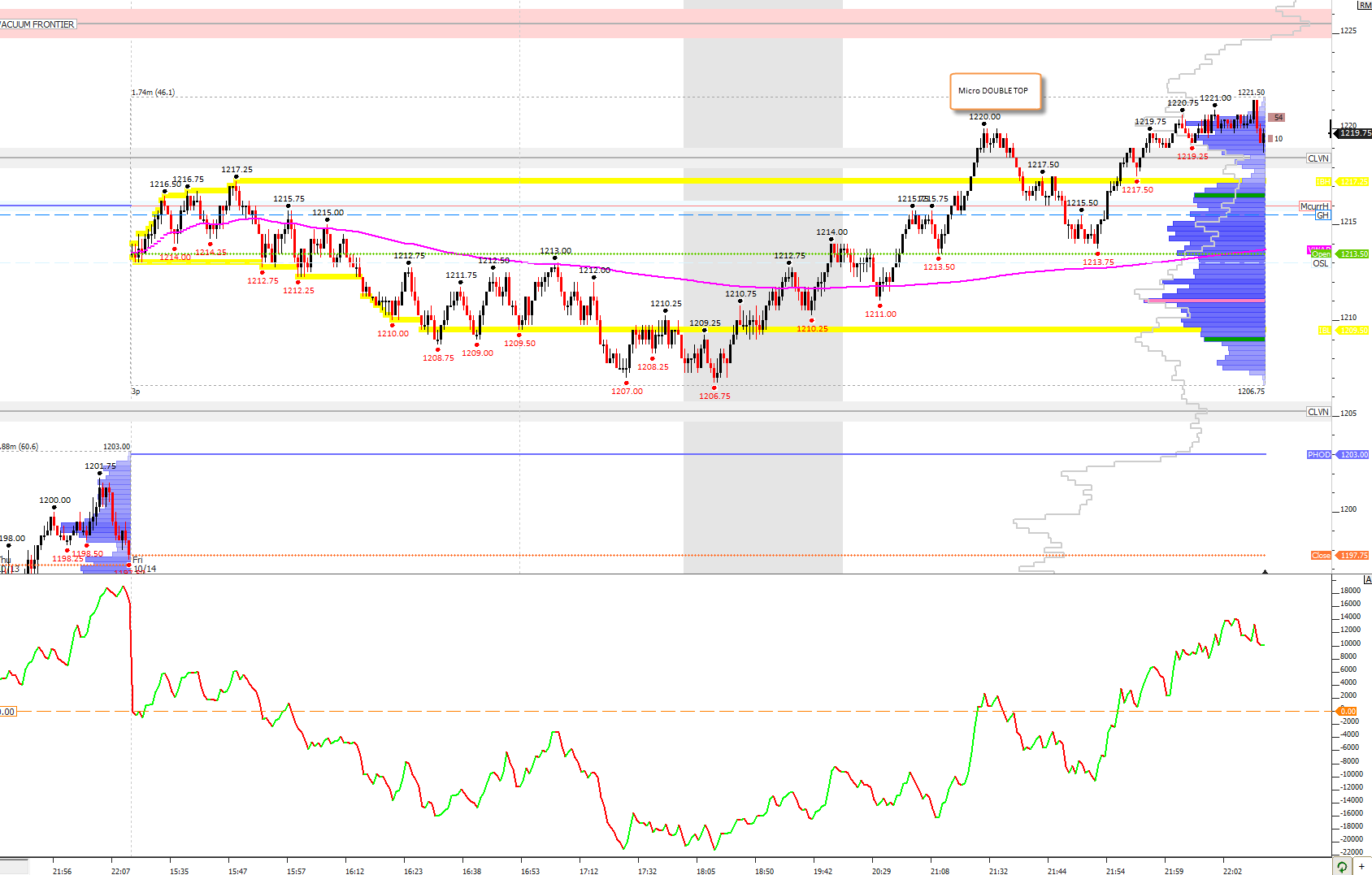Select the blue GH level label
1372x875 pixels.
point(1323,215)
